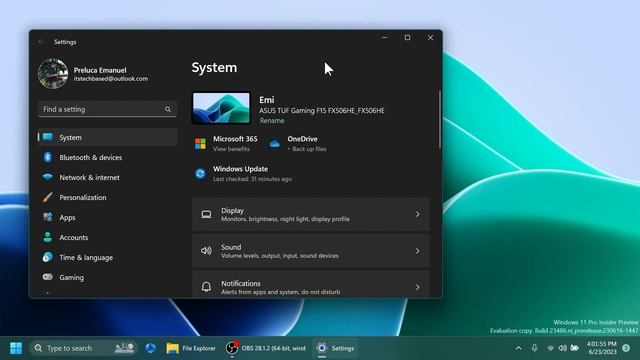
Task: Open the Notifications settings row
Action: pyautogui.click(x=311, y=284)
